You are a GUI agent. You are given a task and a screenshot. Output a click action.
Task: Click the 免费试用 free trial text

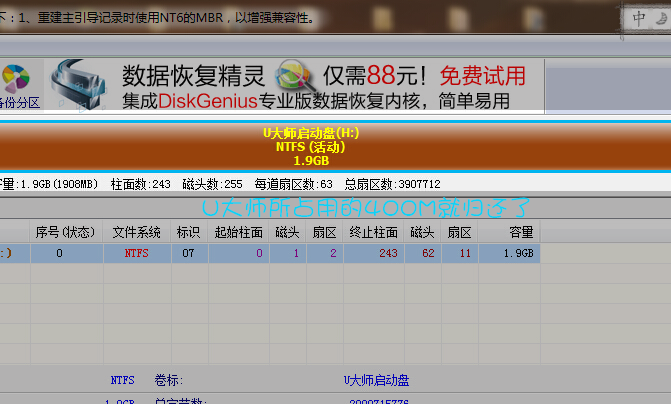(x=482, y=76)
